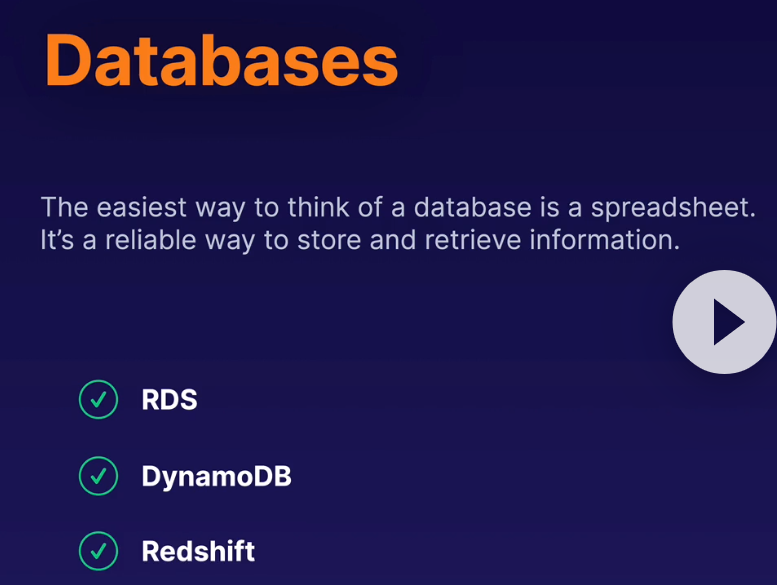Click the word "information" in the description
This screenshot has height=585, width=777.
[604, 240]
